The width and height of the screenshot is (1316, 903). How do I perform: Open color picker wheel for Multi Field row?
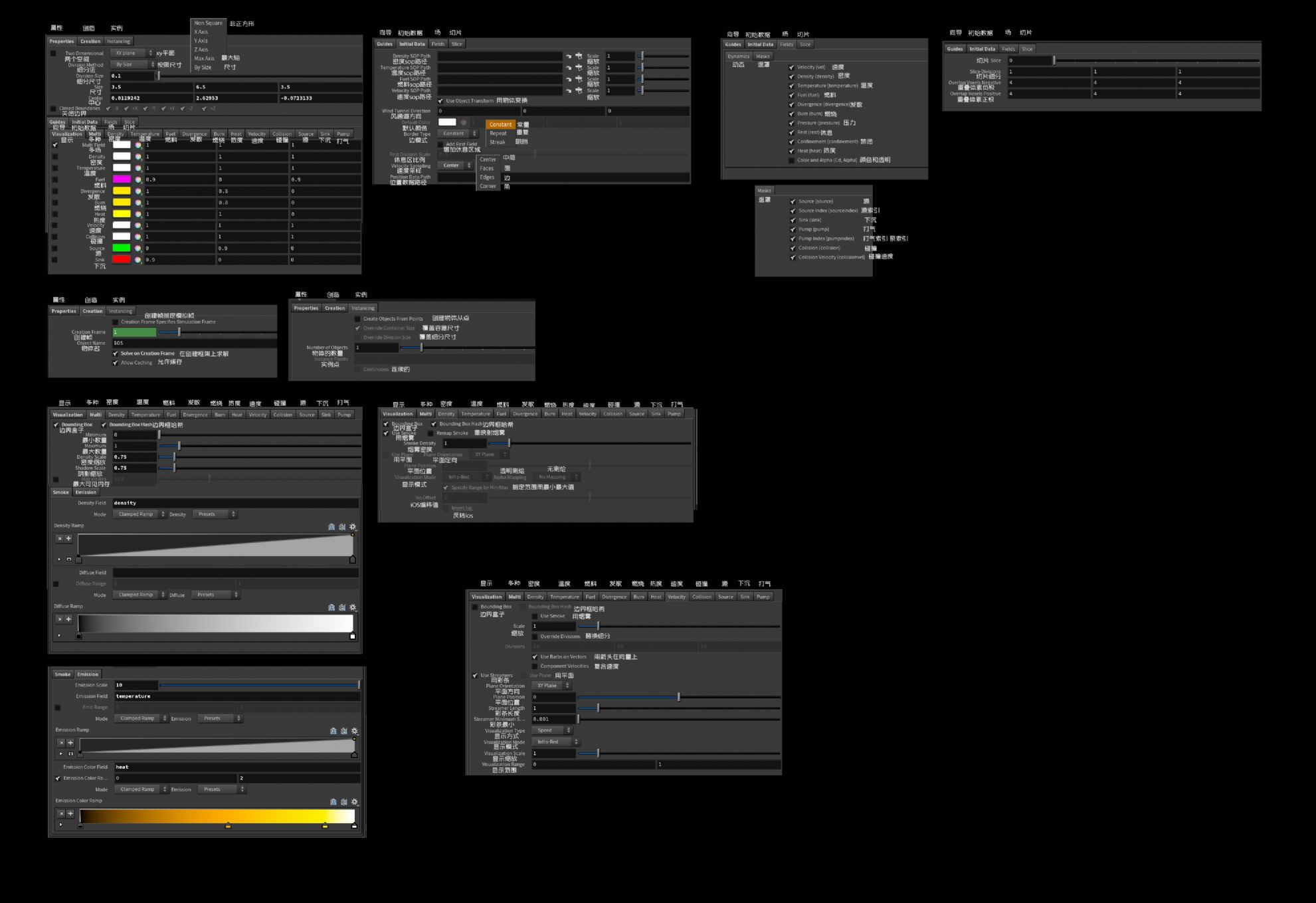pos(138,145)
